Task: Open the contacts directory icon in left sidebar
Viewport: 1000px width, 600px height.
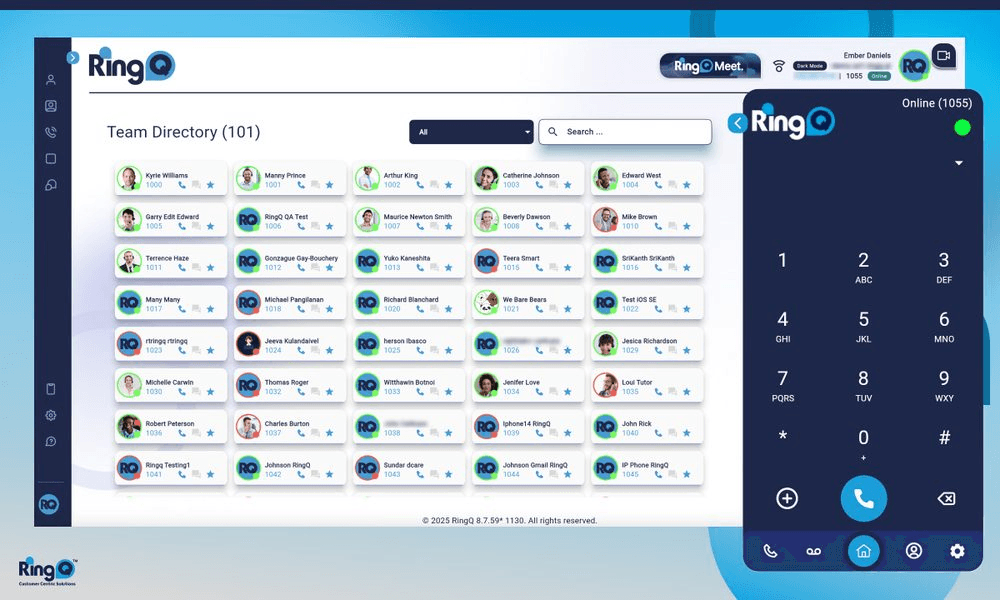Action: point(51,106)
